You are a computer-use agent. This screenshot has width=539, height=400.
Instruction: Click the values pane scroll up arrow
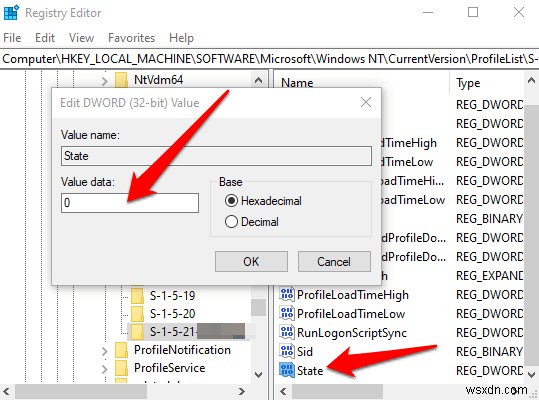point(531,80)
